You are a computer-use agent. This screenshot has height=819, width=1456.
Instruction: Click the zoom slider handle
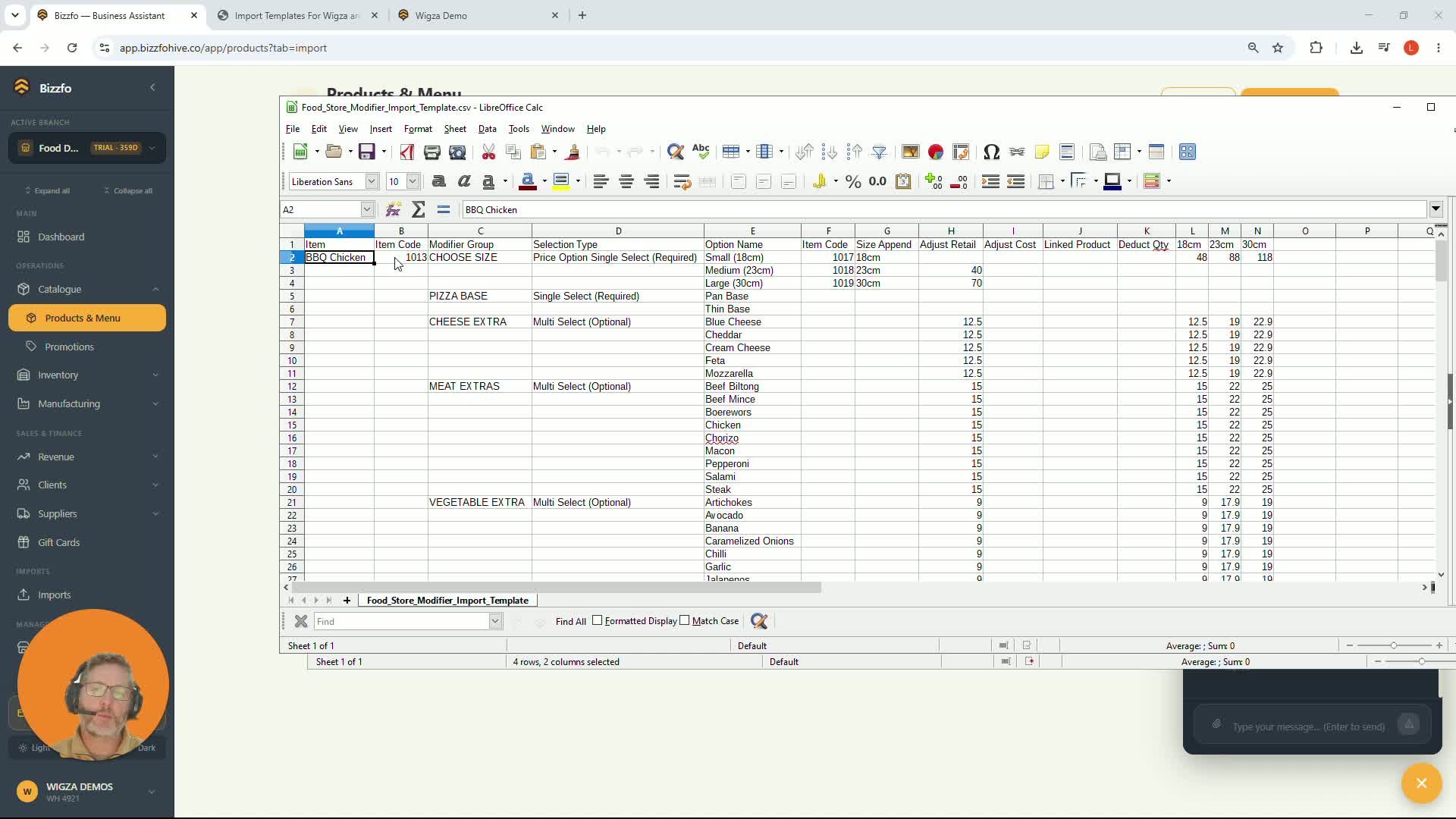click(x=1394, y=645)
